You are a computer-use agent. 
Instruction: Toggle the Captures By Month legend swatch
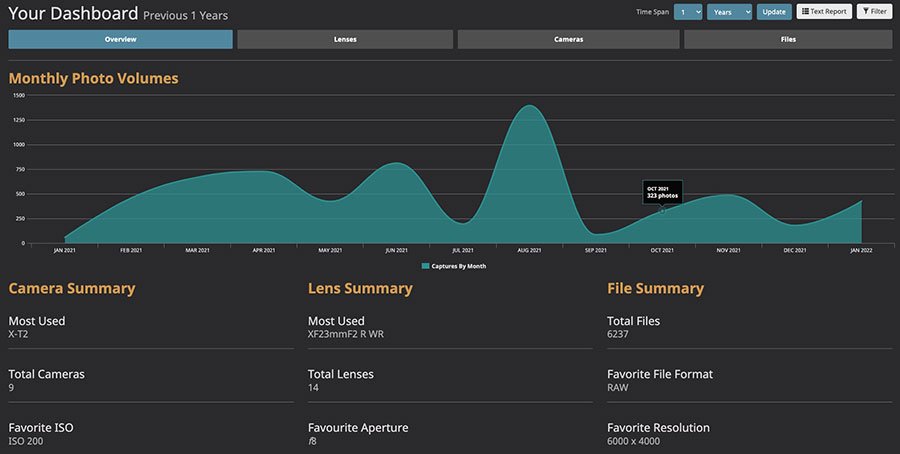(425, 266)
